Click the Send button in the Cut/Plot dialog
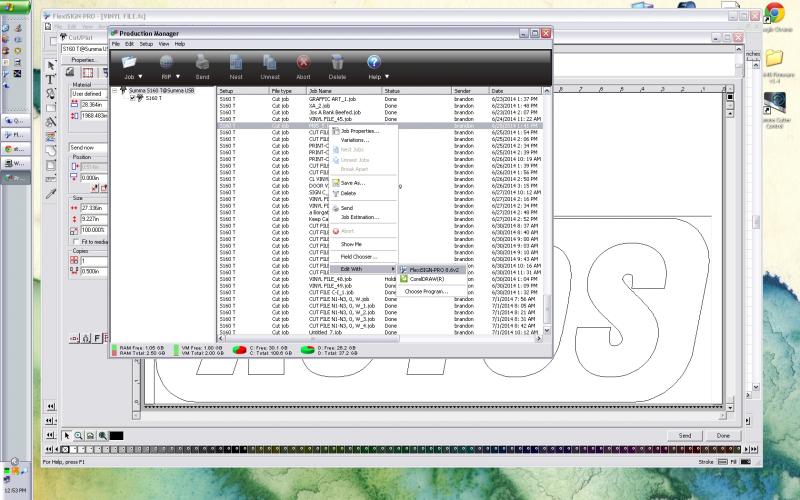Viewport: 800px width, 500px height. click(685, 435)
